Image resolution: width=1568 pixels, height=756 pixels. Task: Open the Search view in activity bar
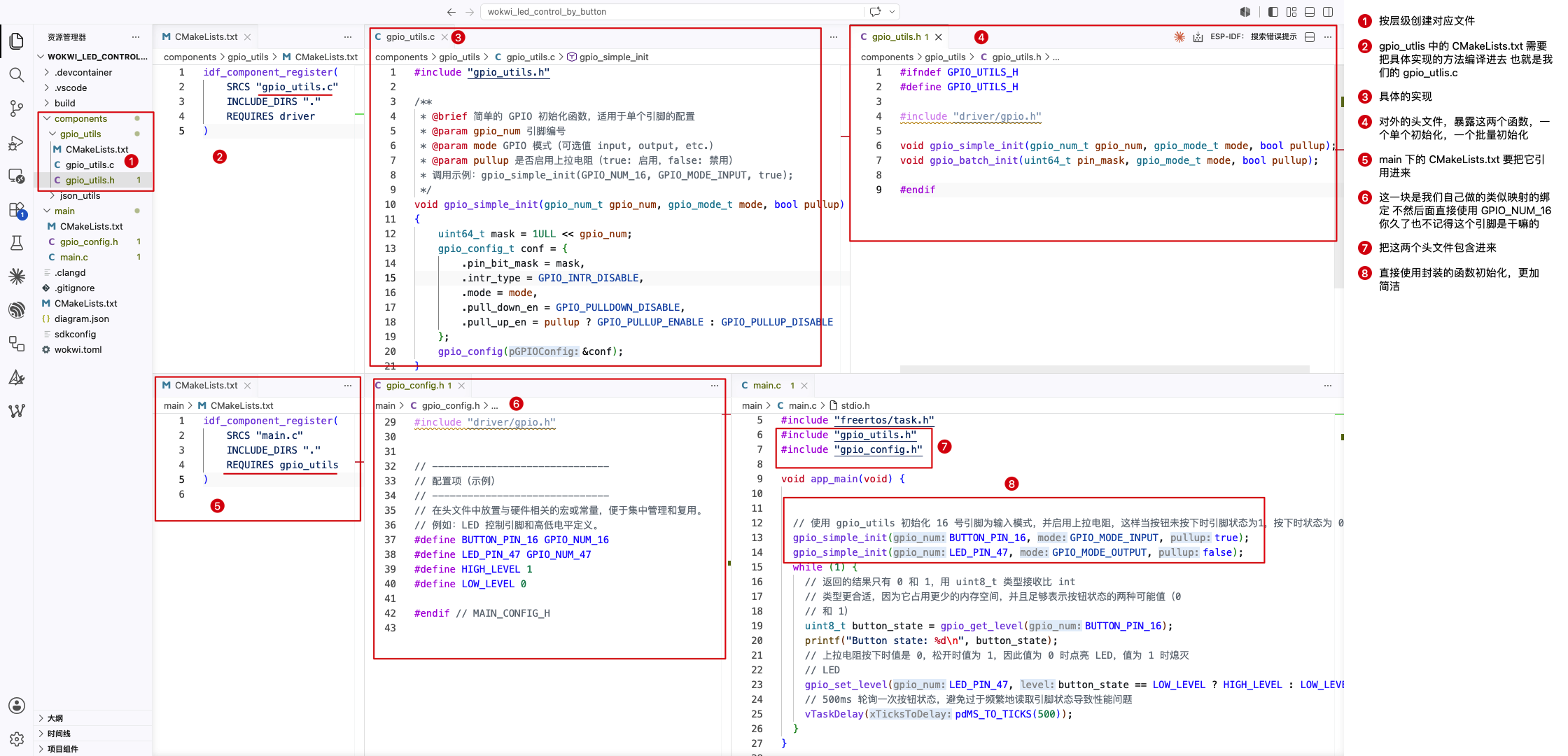17,75
